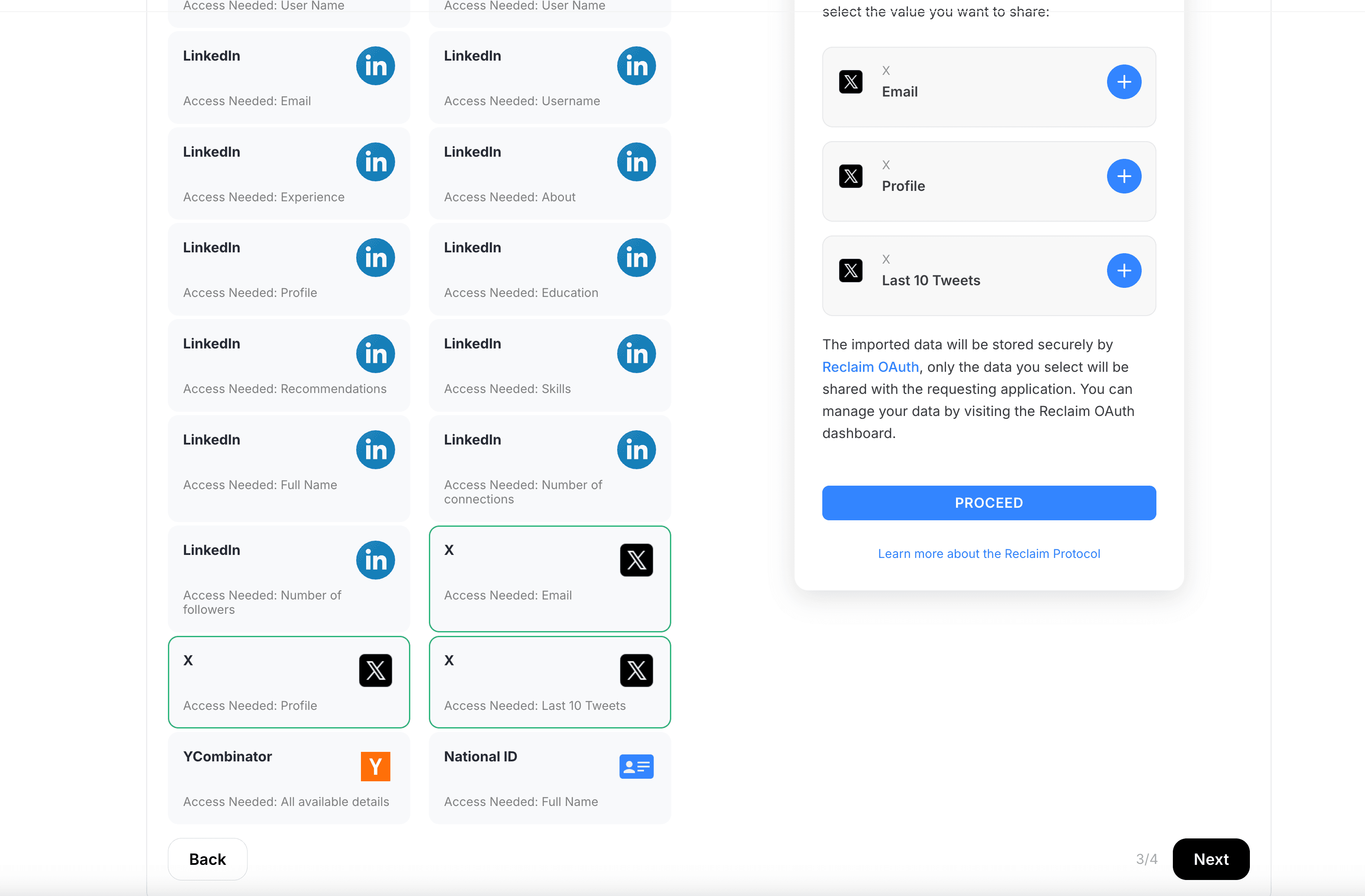The image size is (1365, 896).
Task: Deselect the X Email access card
Action: point(550,579)
